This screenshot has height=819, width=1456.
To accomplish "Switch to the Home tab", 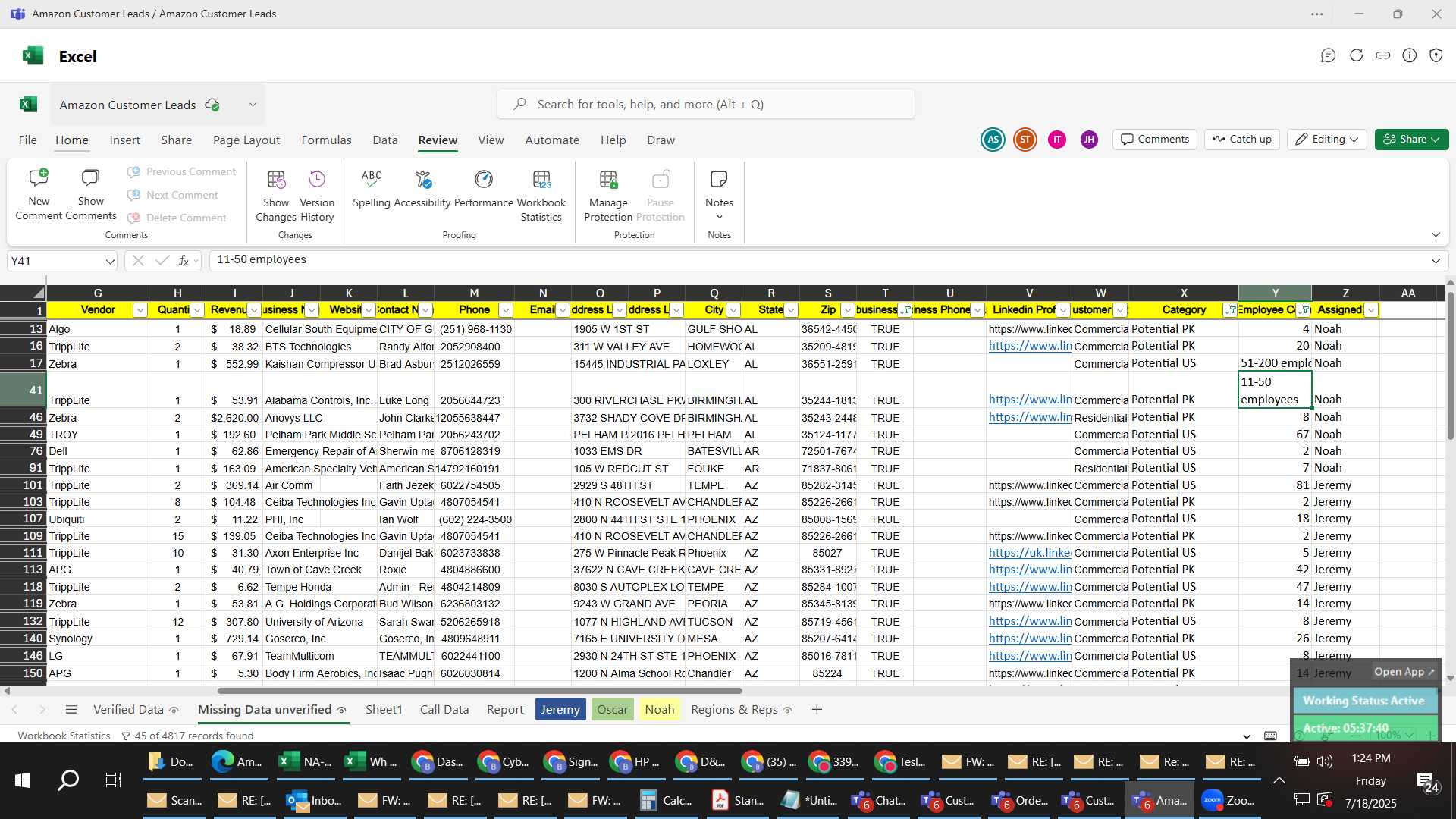I will [x=71, y=140].
